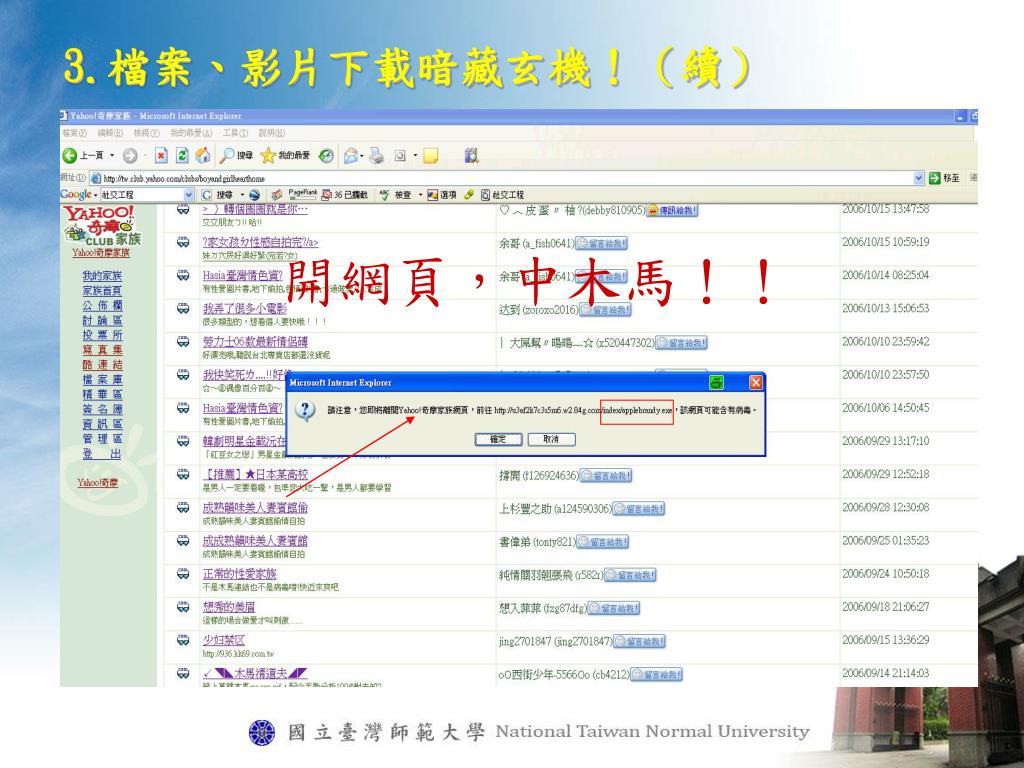Click the Google toolbar G search button
The height and width of the screenshot is (768, 1024).
click(206, 195)
